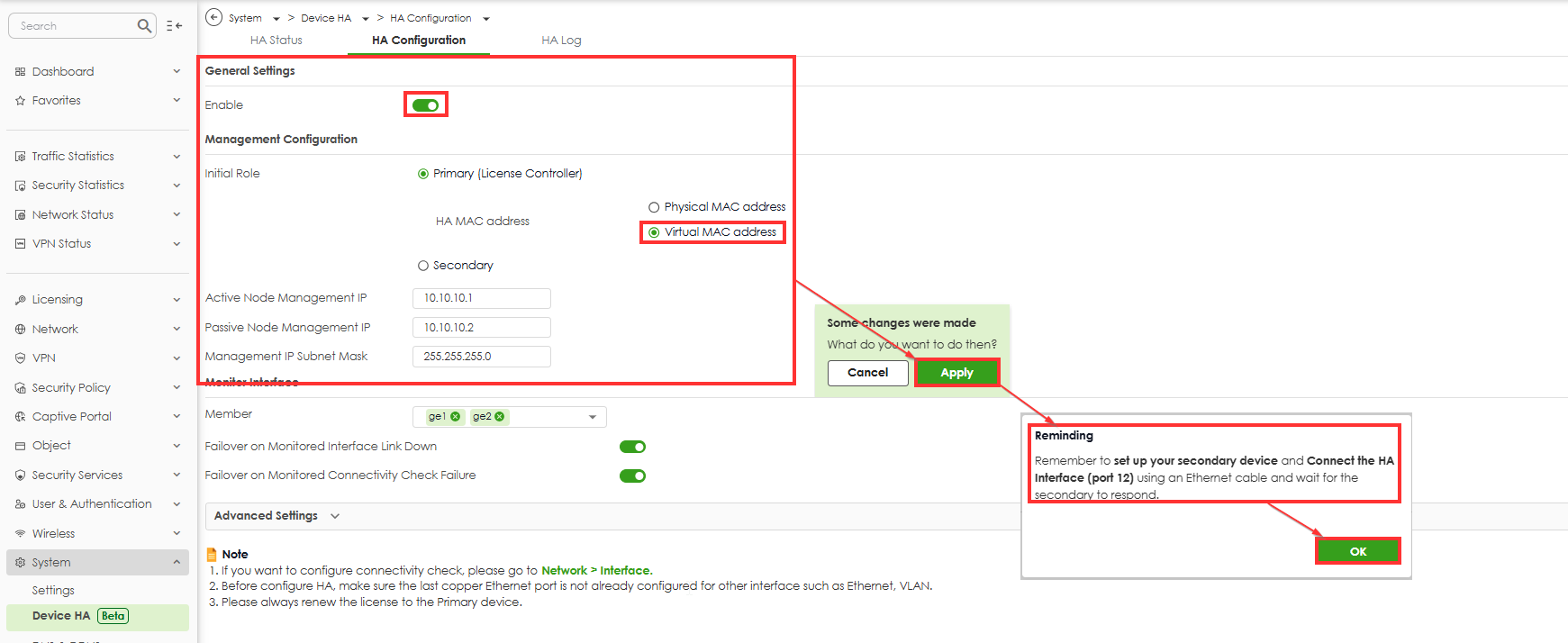The width and height of the screenshot is (1568, 643).
Task: Switch to the HA Status tab
Action: coord(276,41)
